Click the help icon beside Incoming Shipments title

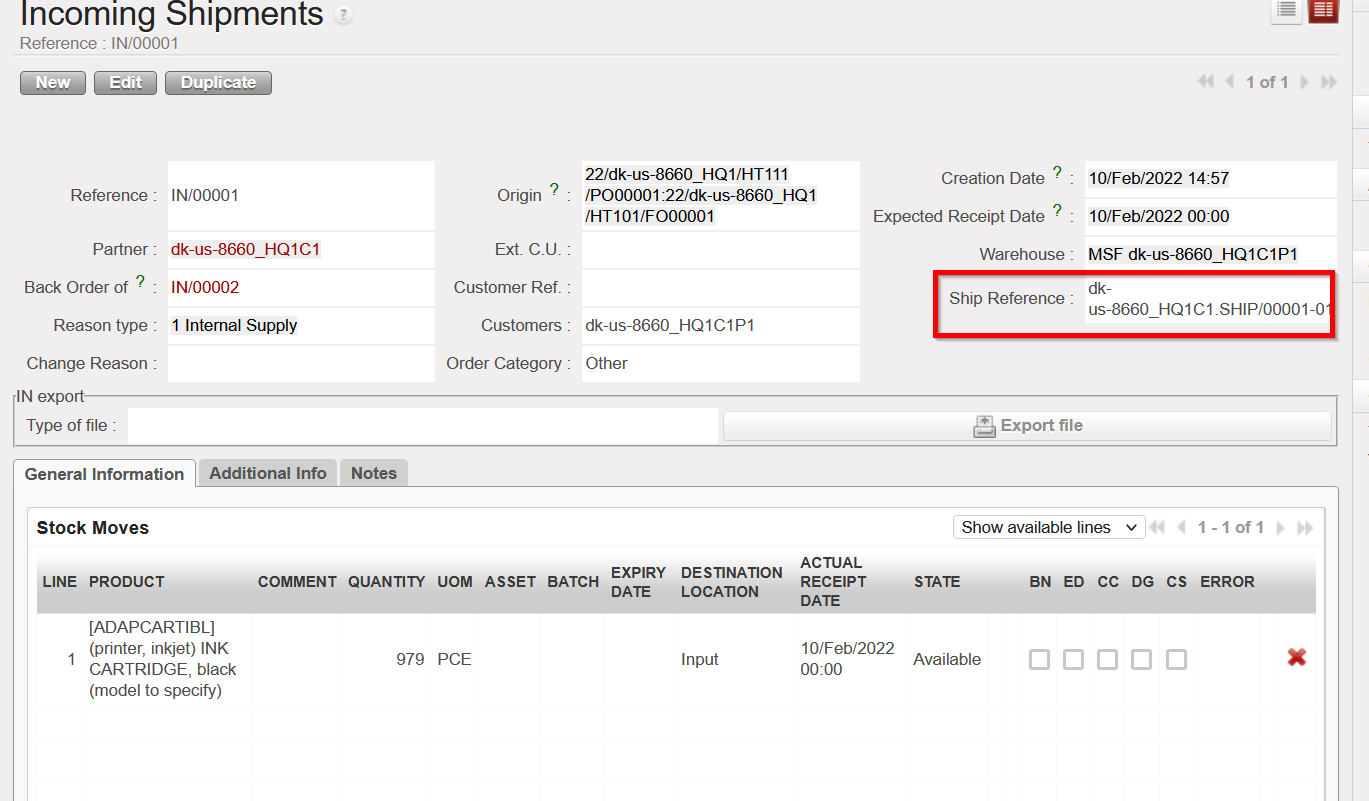[343, 16]
